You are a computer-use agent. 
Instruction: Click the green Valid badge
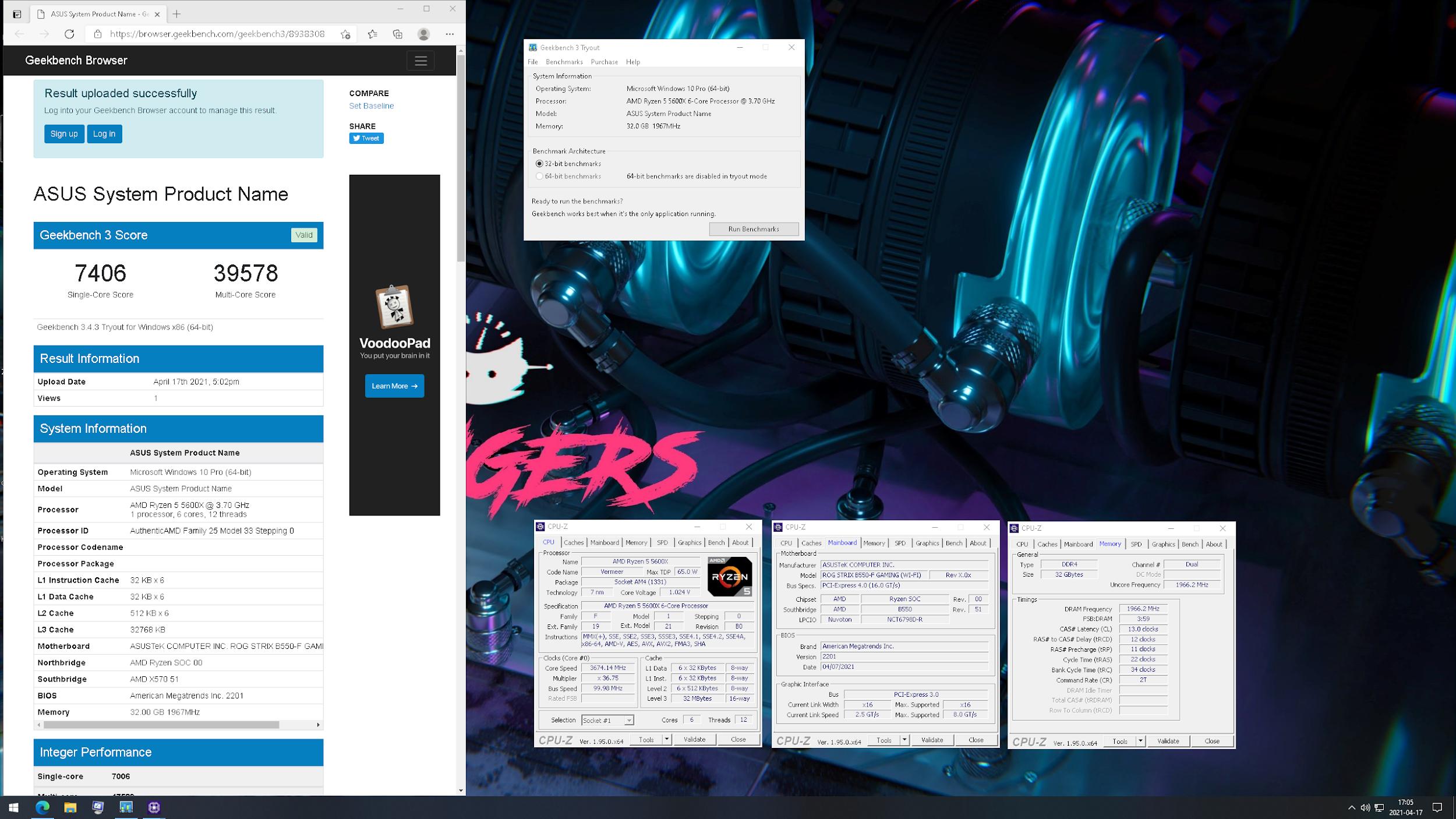point(304,235)
